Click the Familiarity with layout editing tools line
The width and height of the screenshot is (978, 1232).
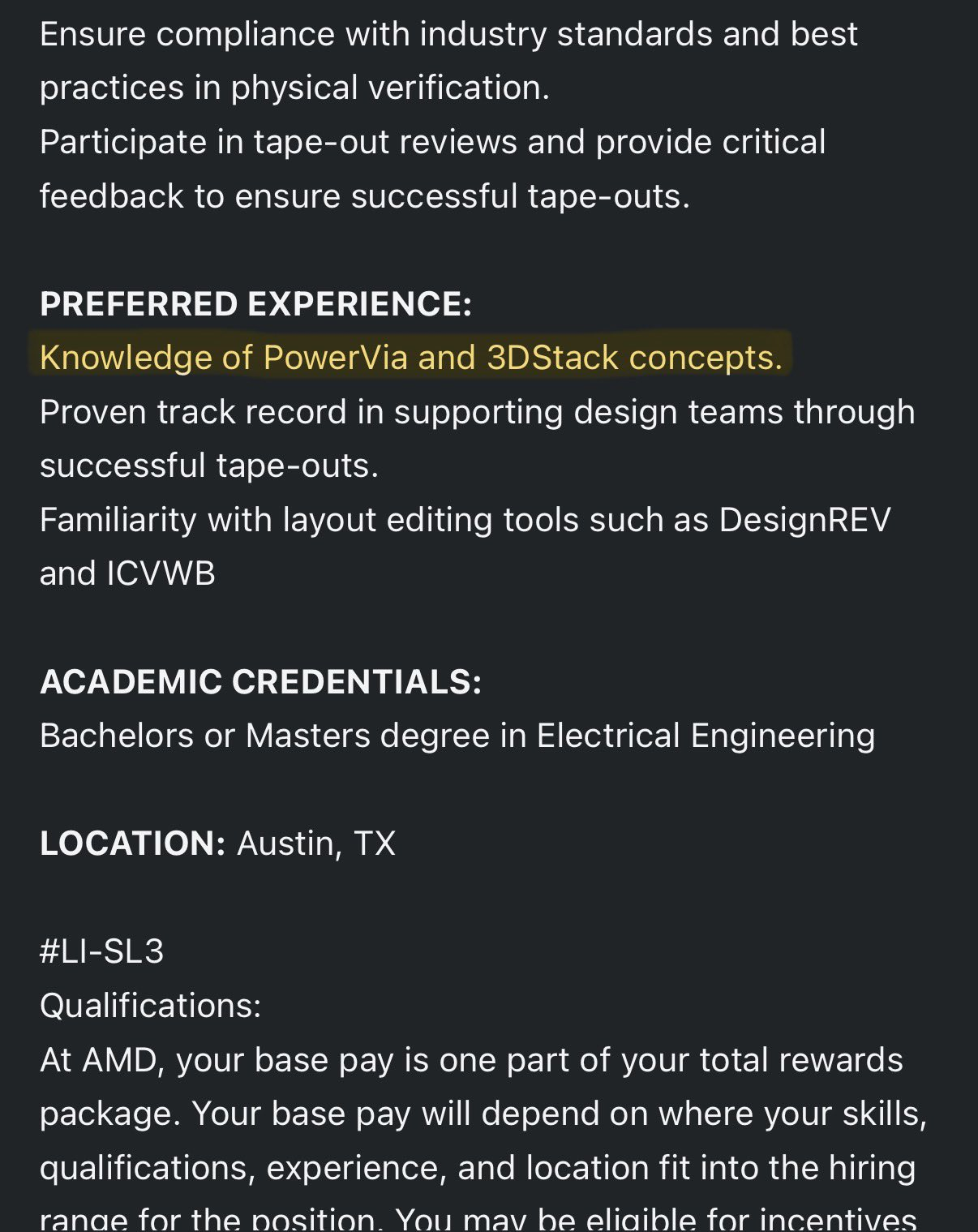465,520
